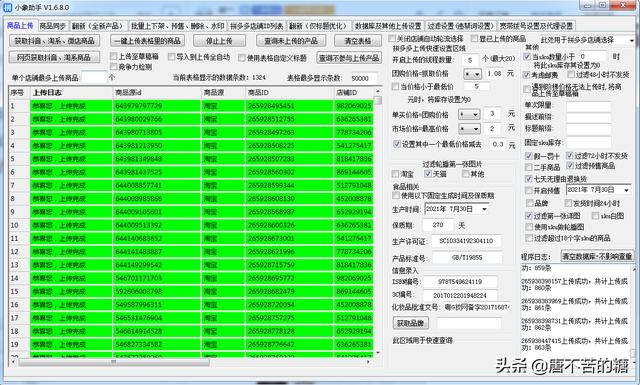Click the 保质期 days input field

(x=438, y=225)
